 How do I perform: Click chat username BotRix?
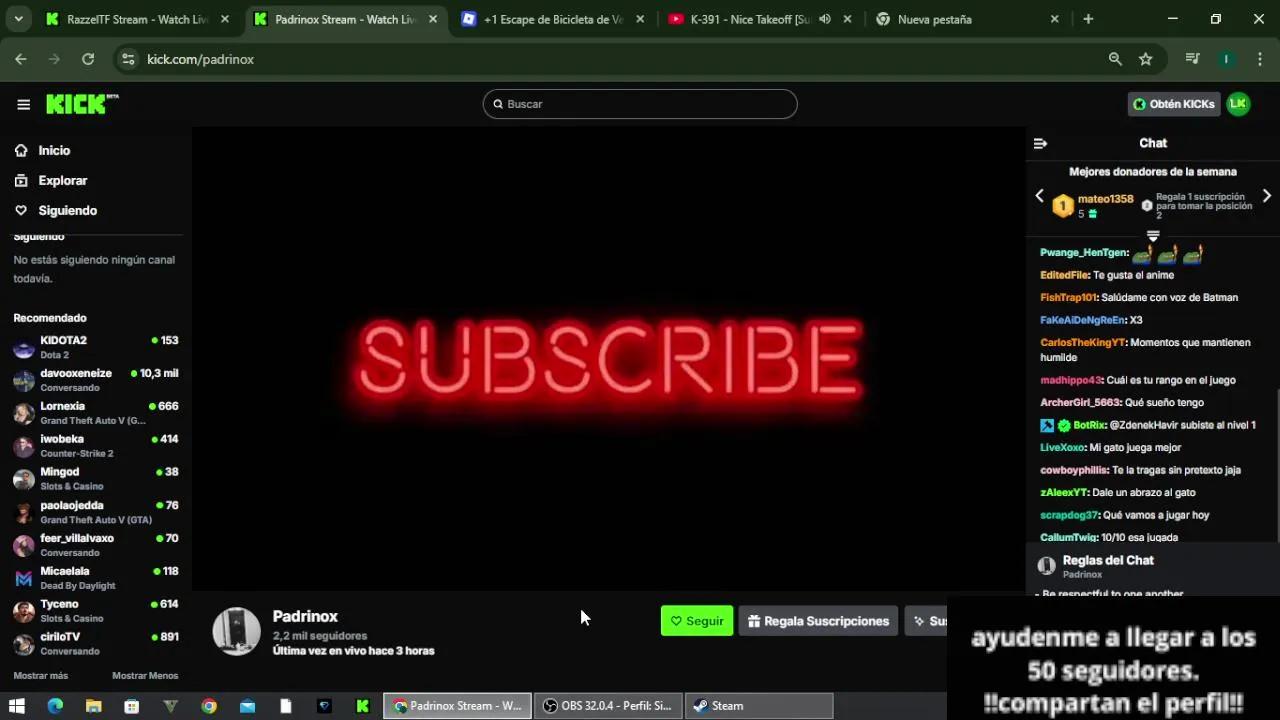(1089, 425)
